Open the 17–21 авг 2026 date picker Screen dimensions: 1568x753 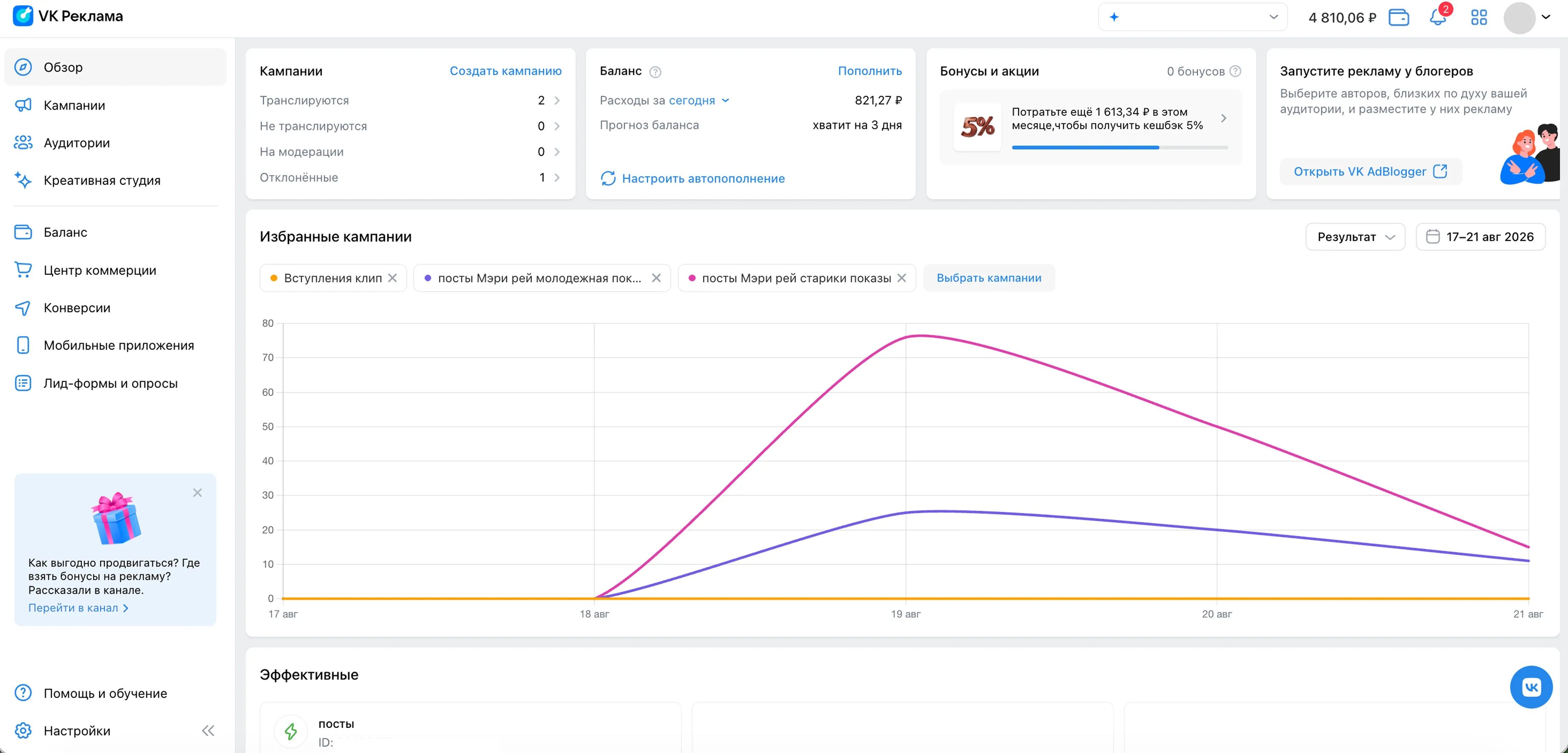[x=1480, y=237]
